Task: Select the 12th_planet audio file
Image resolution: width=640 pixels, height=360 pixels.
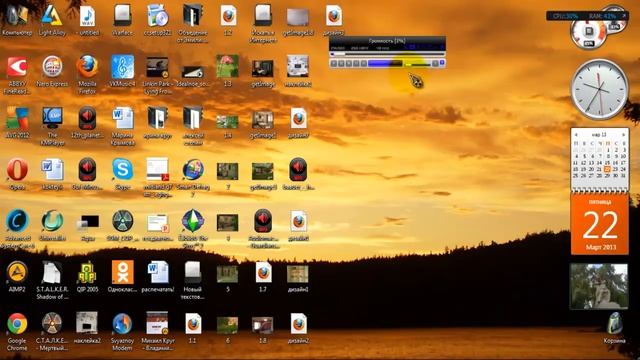Action: (x=87, y=122)
